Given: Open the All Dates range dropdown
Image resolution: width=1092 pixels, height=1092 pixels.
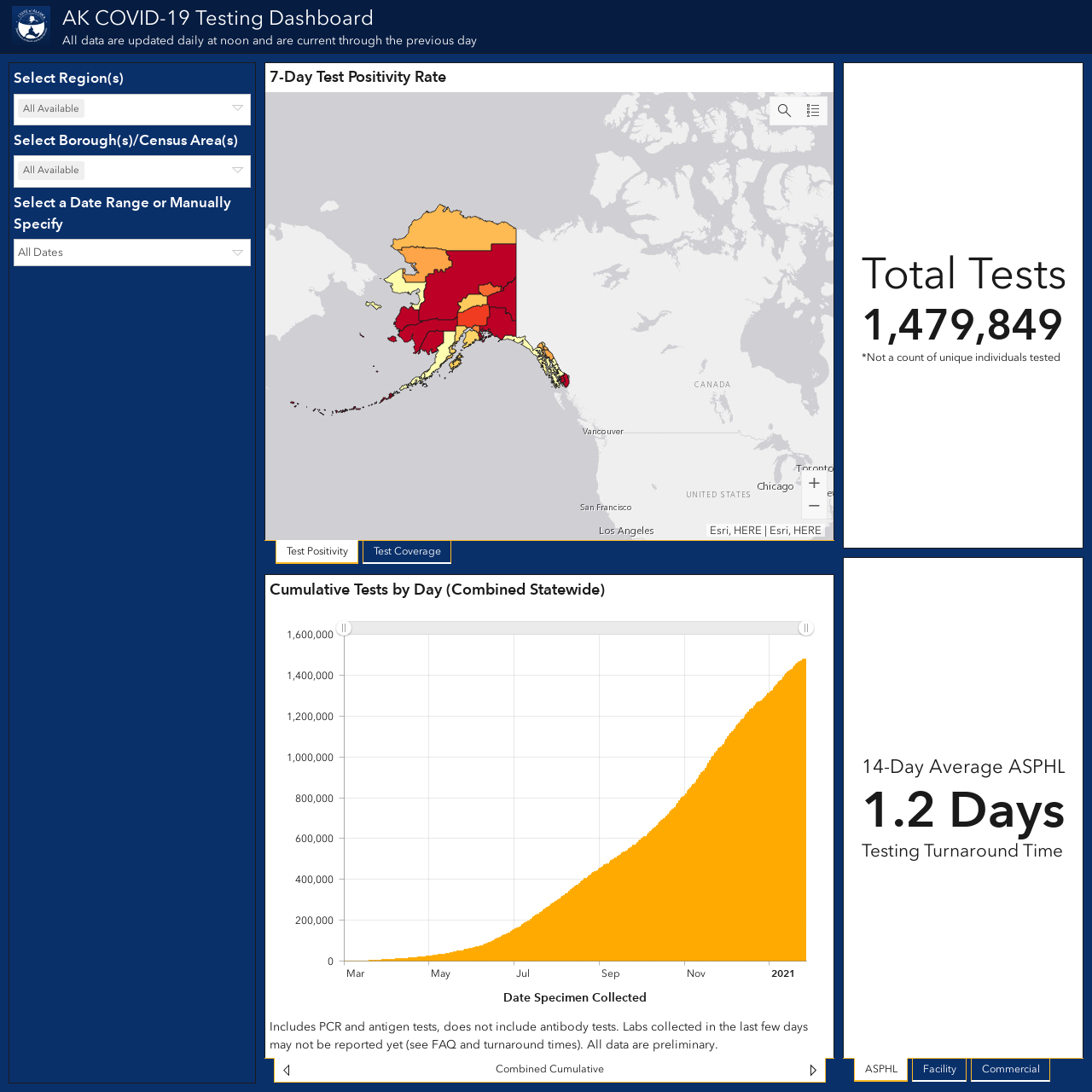Looking at the screenshot, I should (132, 253).
